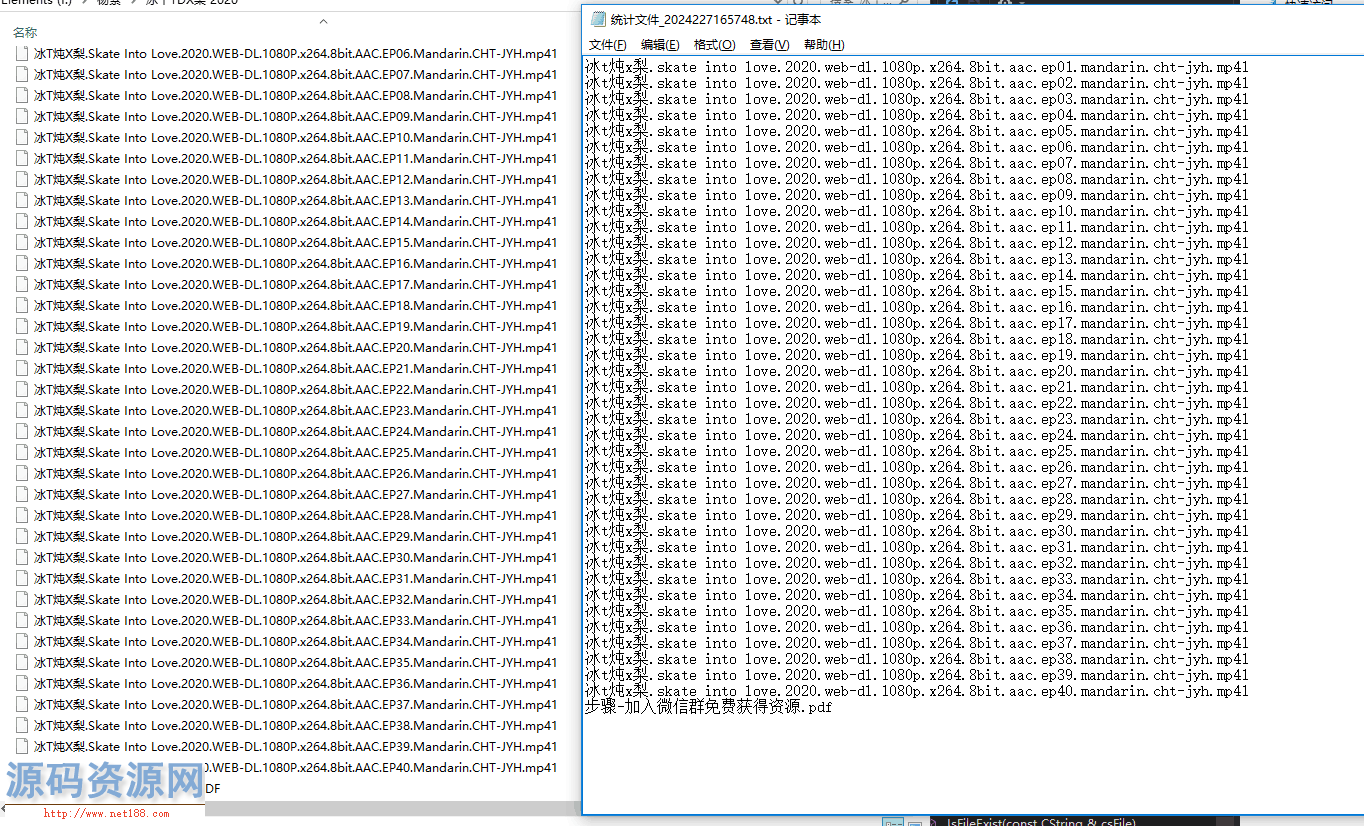Click the file icon of the EP26 video in Explorer

pyautogui.click(x=22, y=473)
